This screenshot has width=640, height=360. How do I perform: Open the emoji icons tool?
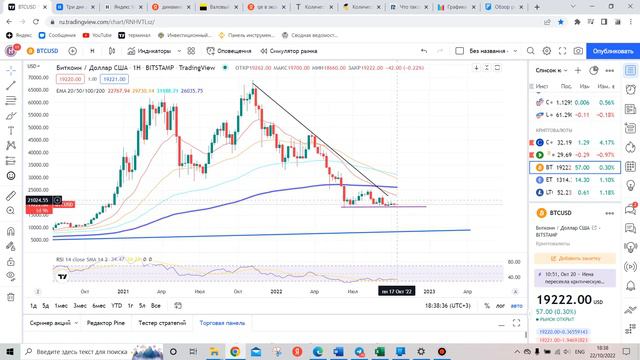coord(11,176)
